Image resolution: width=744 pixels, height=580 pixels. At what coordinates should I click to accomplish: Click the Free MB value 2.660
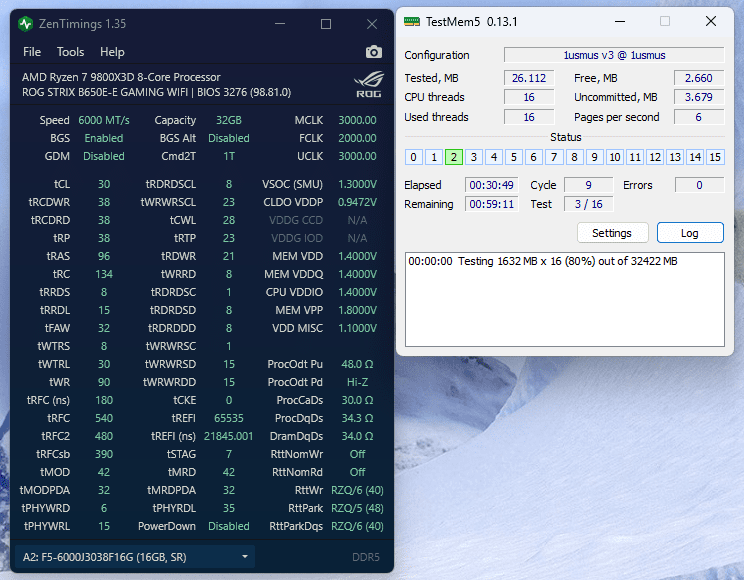(698, 78)
